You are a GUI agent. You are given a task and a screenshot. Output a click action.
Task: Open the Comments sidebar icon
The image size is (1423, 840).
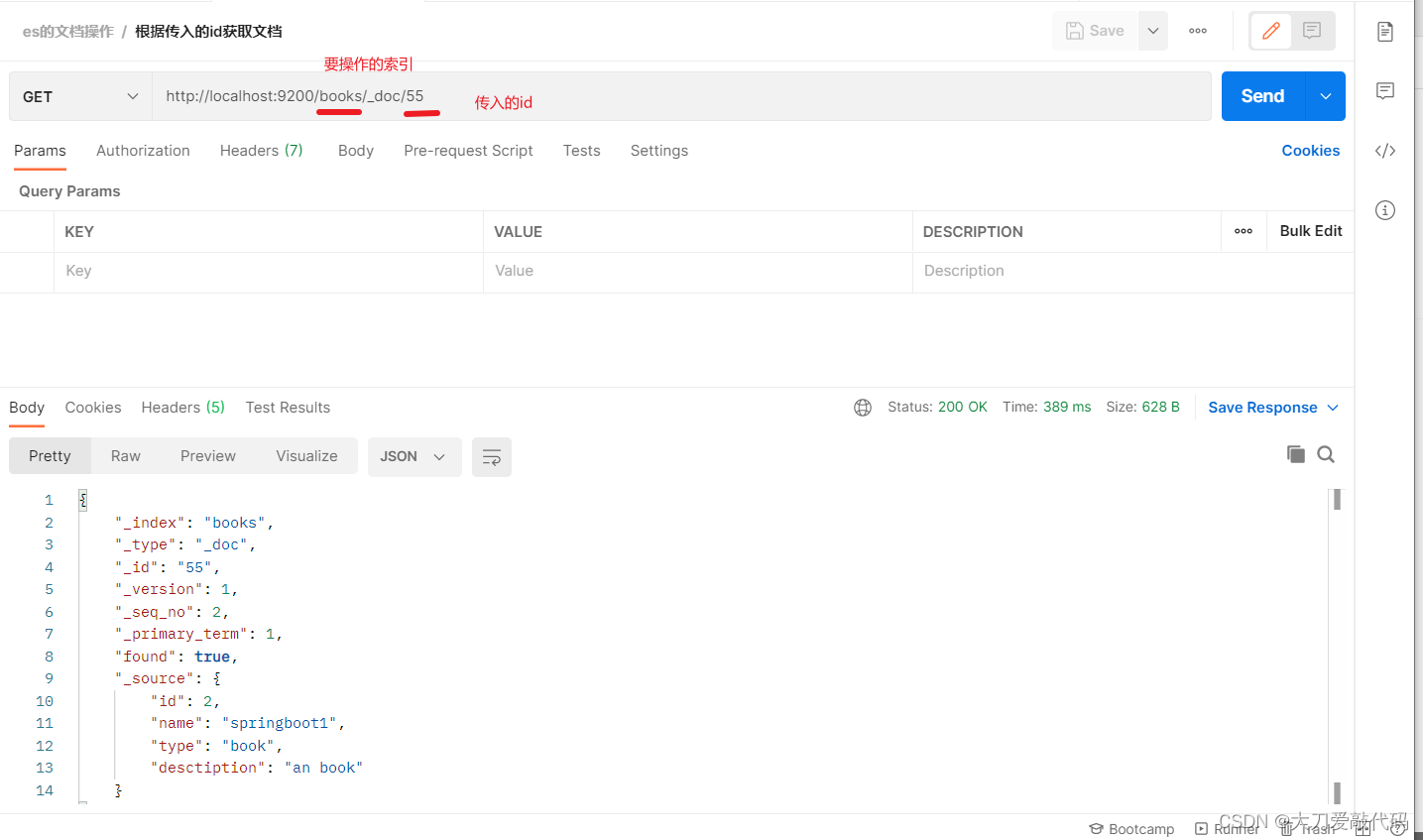pyautogui.click(x=1385, y=91)
